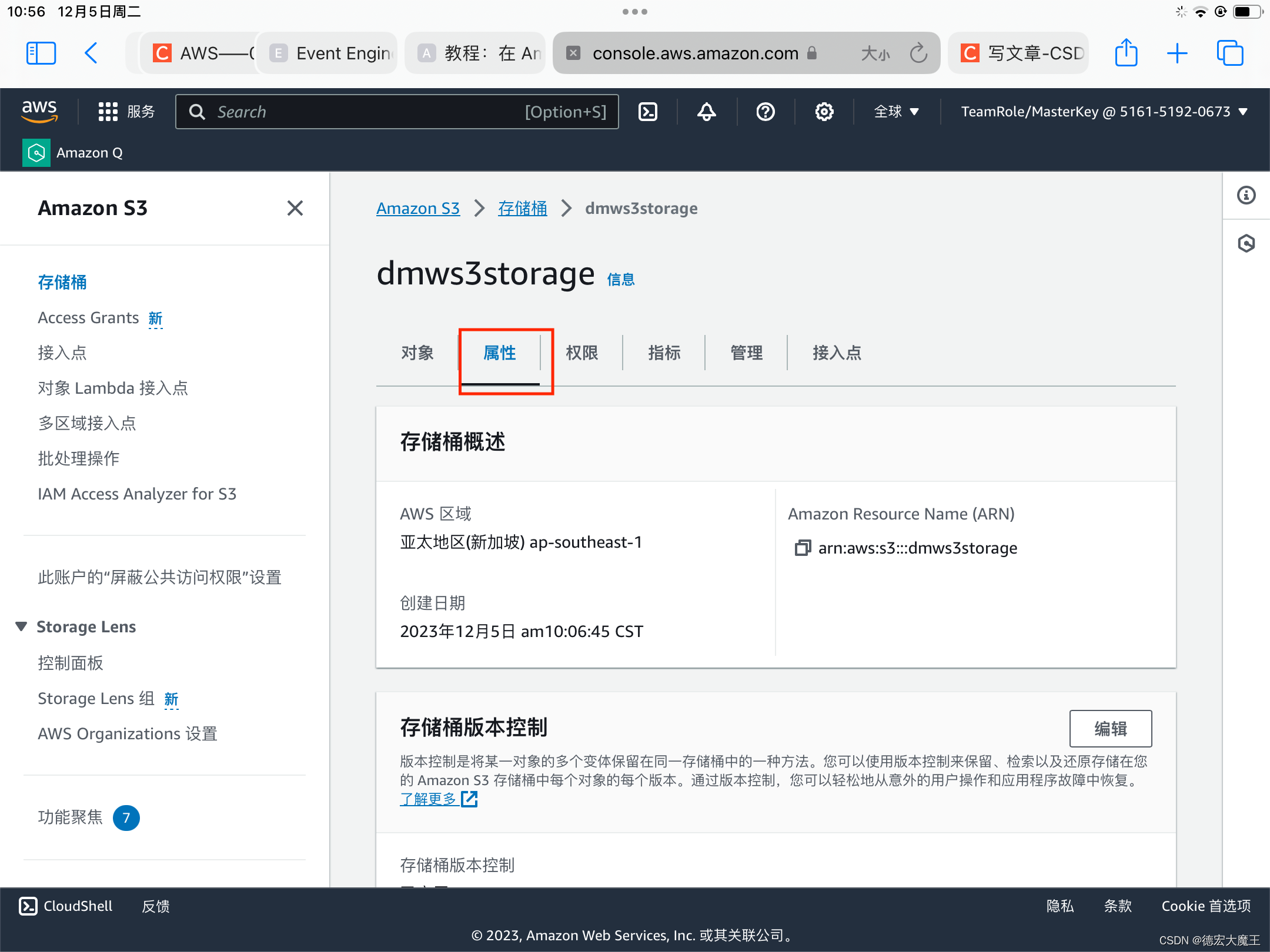
Task: Open the Amazon Q assistant icon
Action: coord(36,153)
